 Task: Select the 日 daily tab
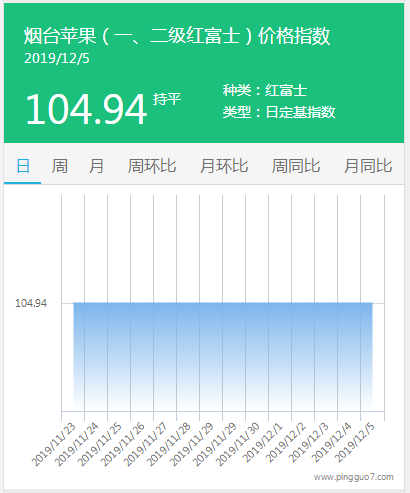(x=23, y=166)
